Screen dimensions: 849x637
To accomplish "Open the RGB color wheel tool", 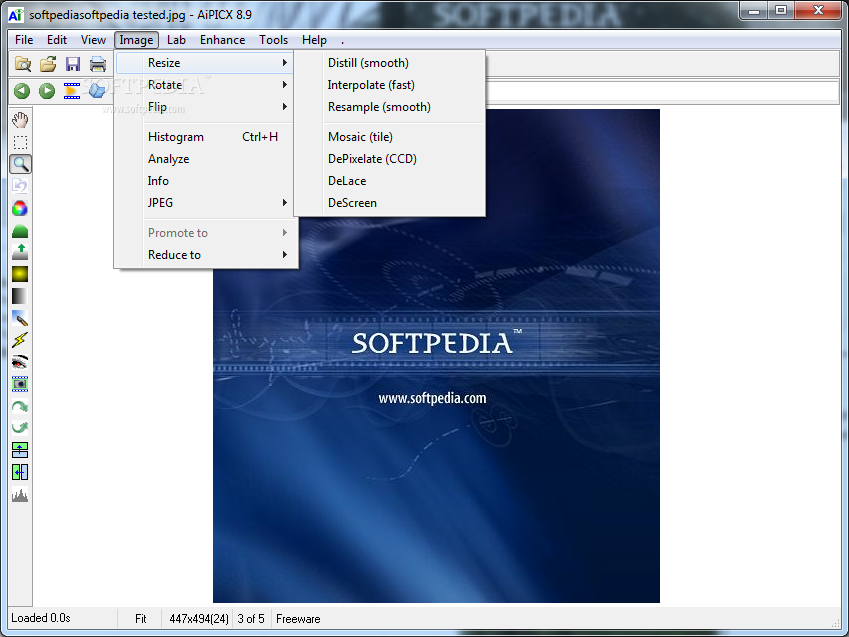I will pyautogui.click(x=20, y=209).
